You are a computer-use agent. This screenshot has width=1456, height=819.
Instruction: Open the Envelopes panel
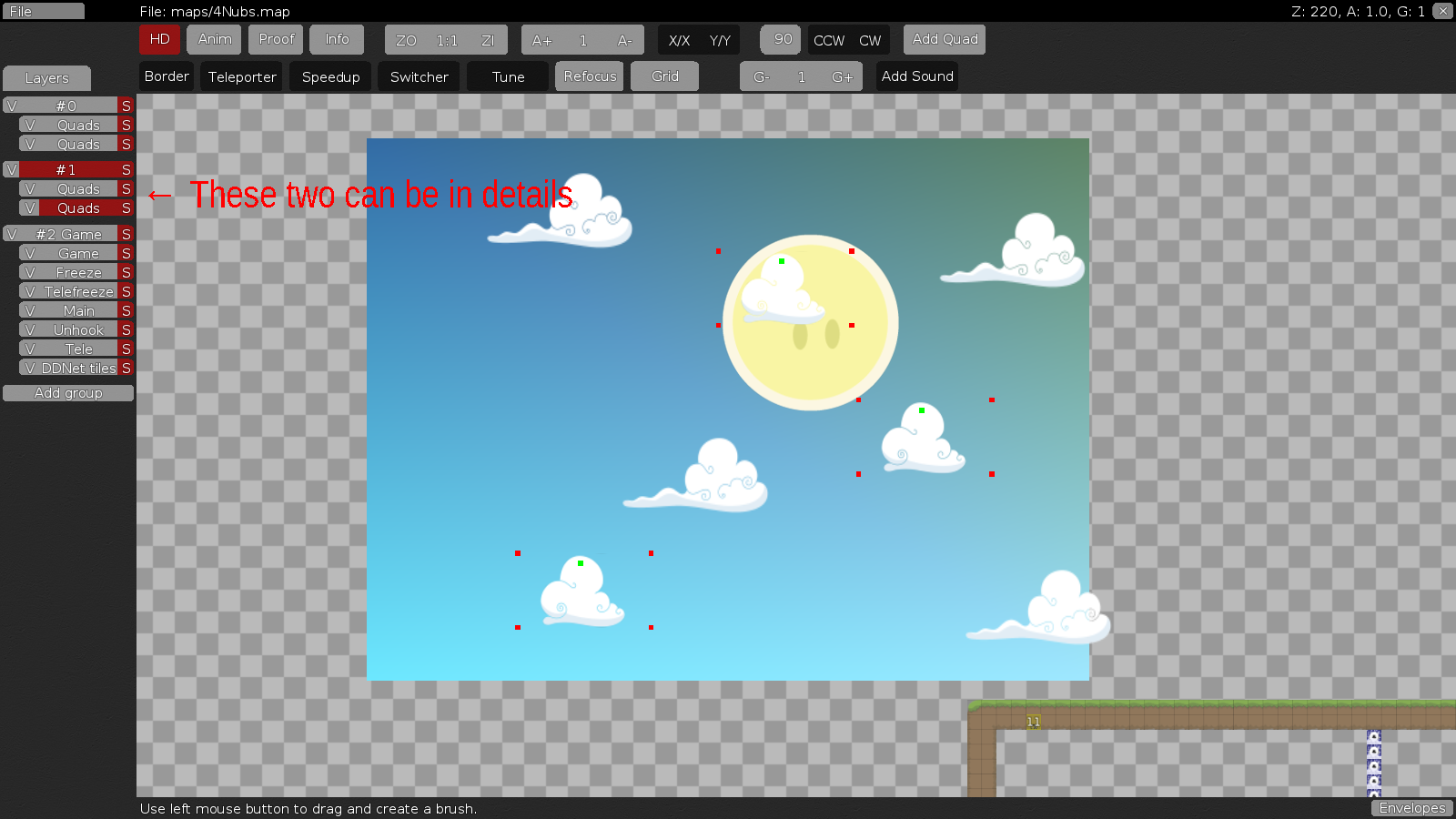click(x=1411, y=808)
